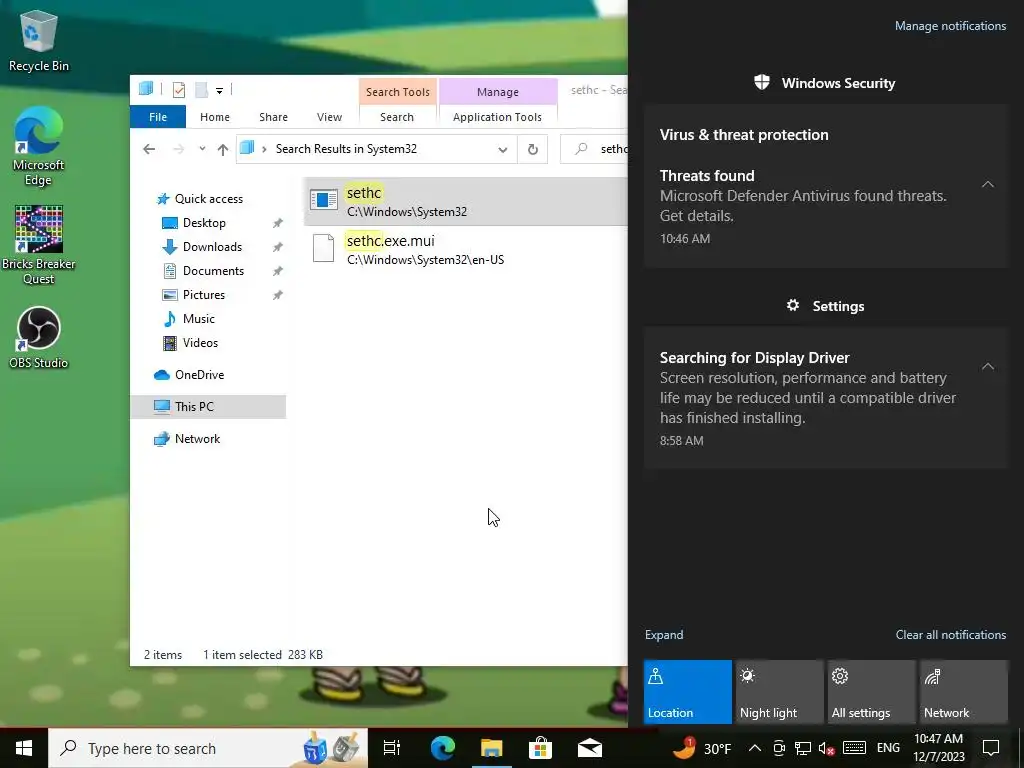Open Videos in the navigation pane
1024x768 pixels.
pos(200,343)
